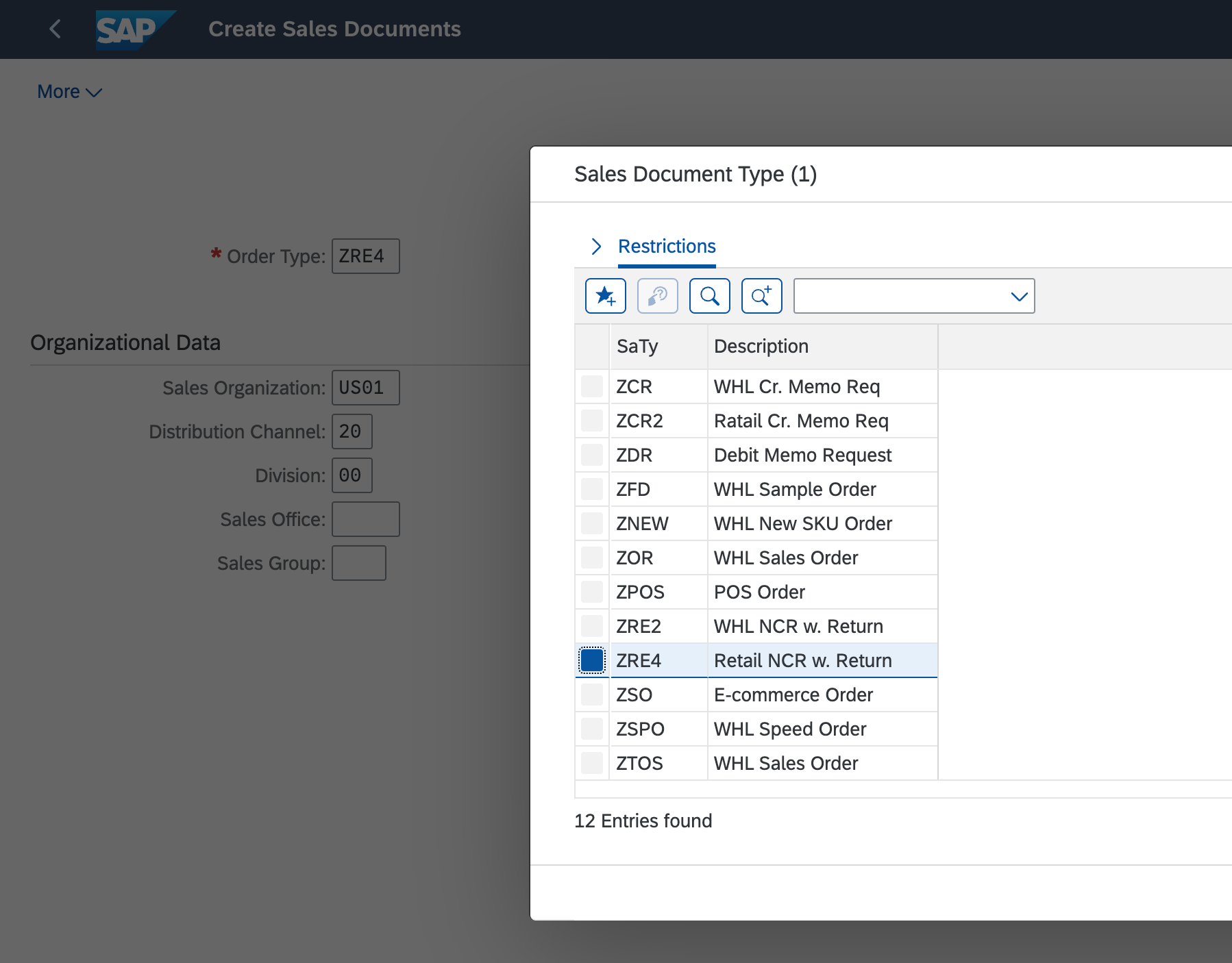Click the add to personal list star icon
The height and width of the screenshot is (963, 1232).
point(605,296)
